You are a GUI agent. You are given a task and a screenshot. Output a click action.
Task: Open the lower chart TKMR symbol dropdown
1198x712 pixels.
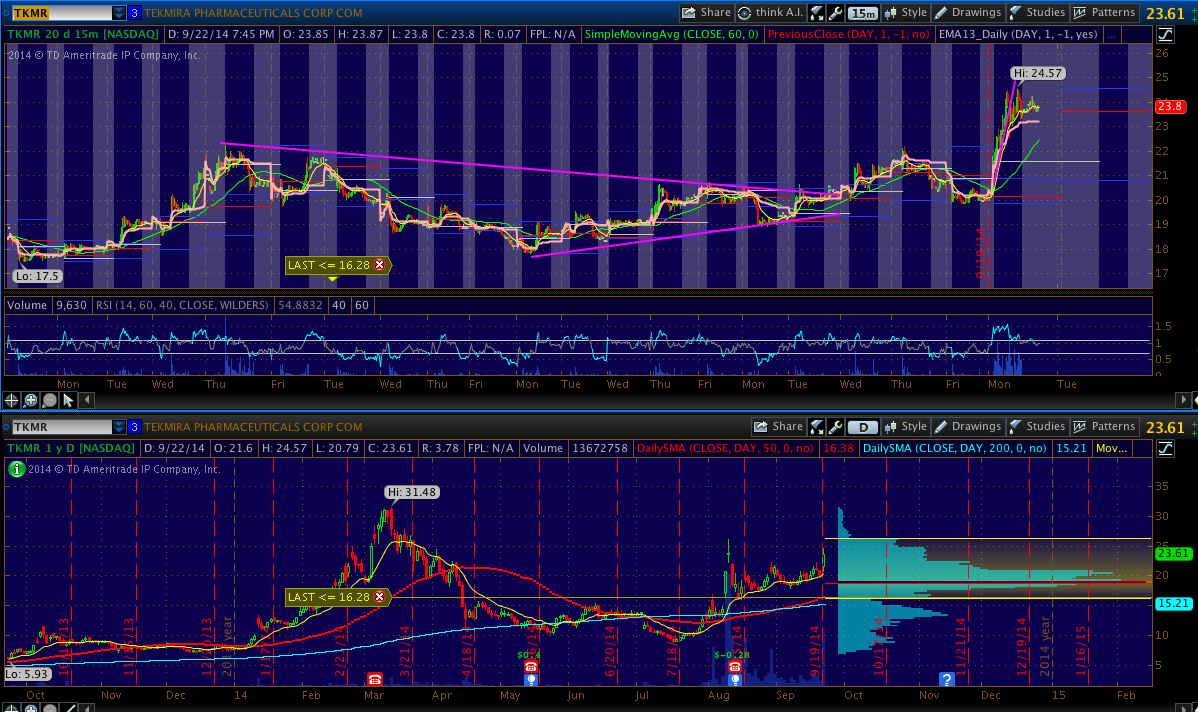click(x=119, y=427)
